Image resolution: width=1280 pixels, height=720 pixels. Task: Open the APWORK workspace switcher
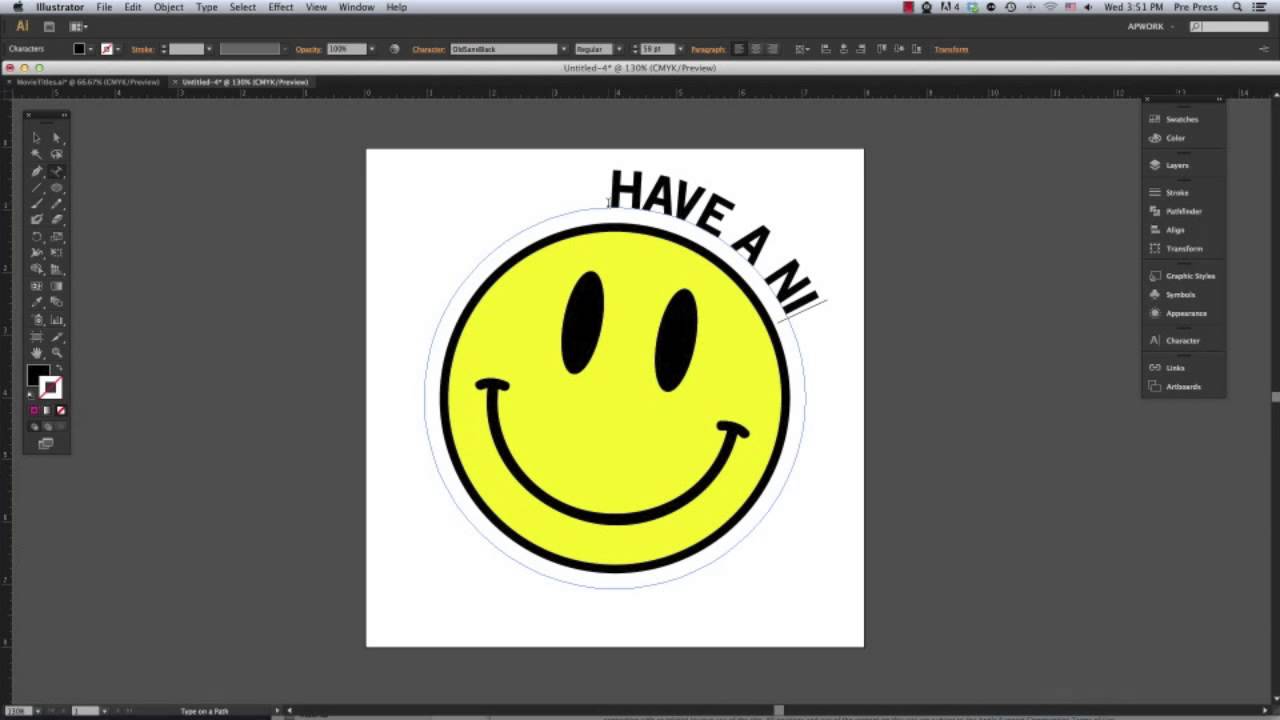1150,27
